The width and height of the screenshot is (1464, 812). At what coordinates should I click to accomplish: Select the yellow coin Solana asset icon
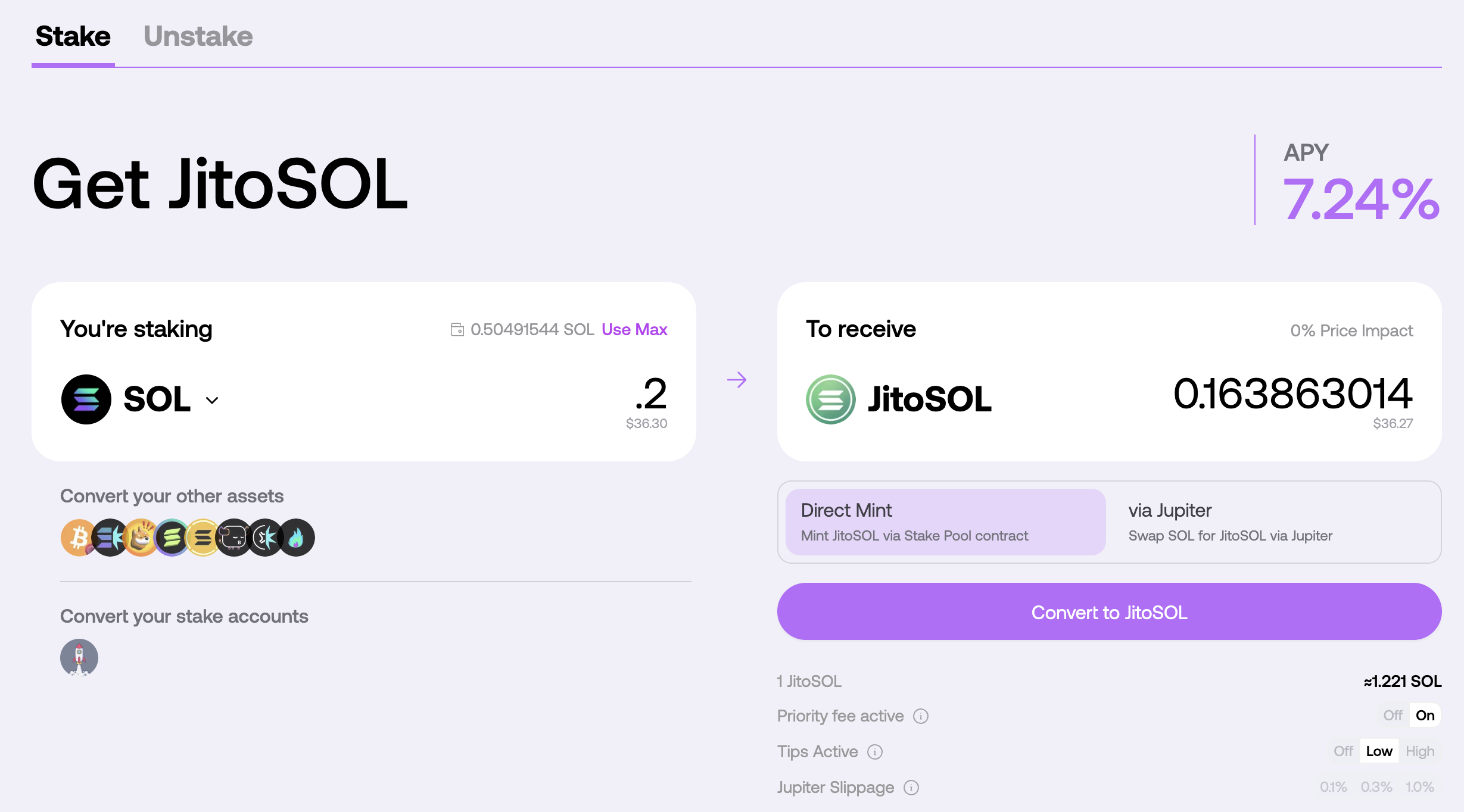point(203,538)
